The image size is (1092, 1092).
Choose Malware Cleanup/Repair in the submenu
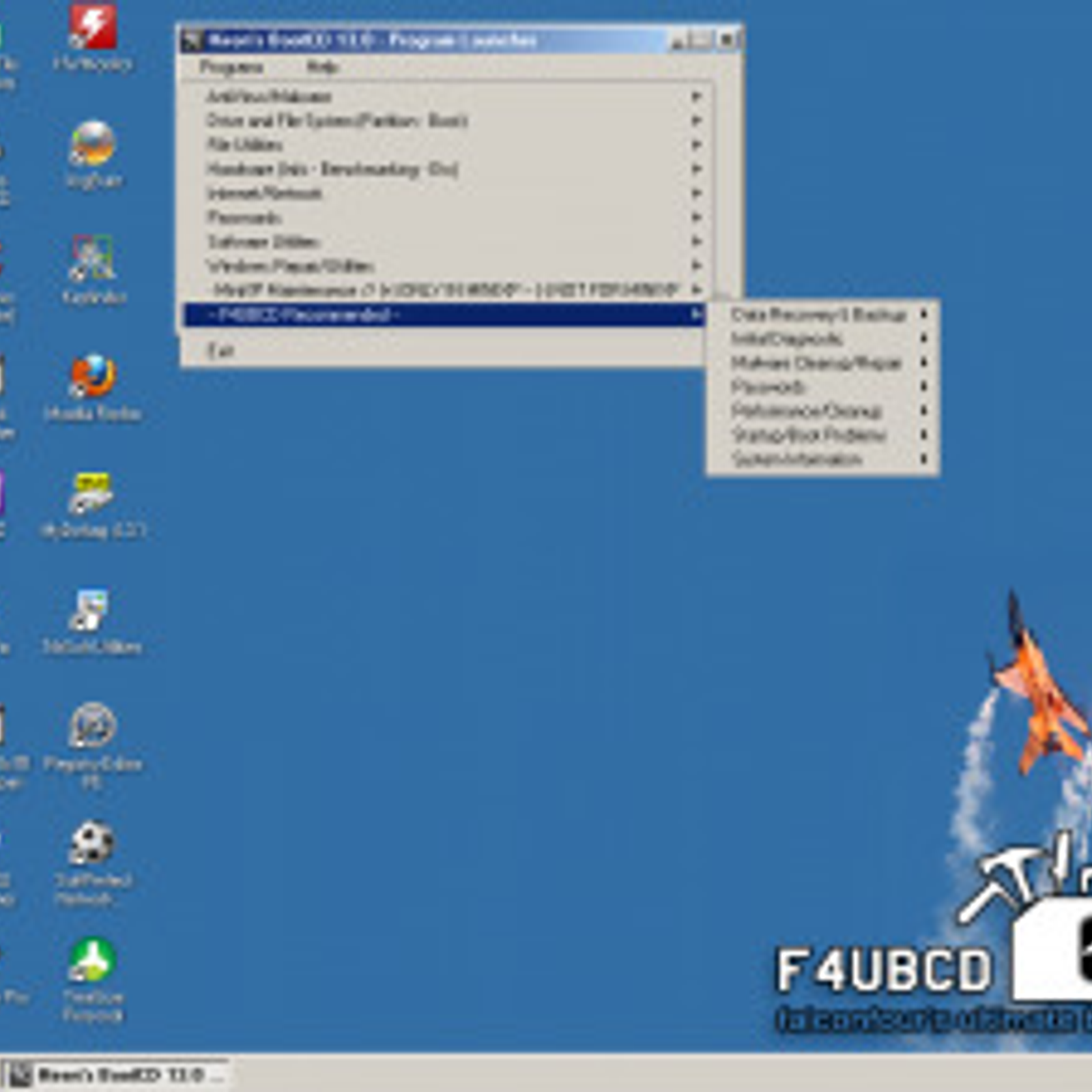pyautogui.click(x=823, y=363)
